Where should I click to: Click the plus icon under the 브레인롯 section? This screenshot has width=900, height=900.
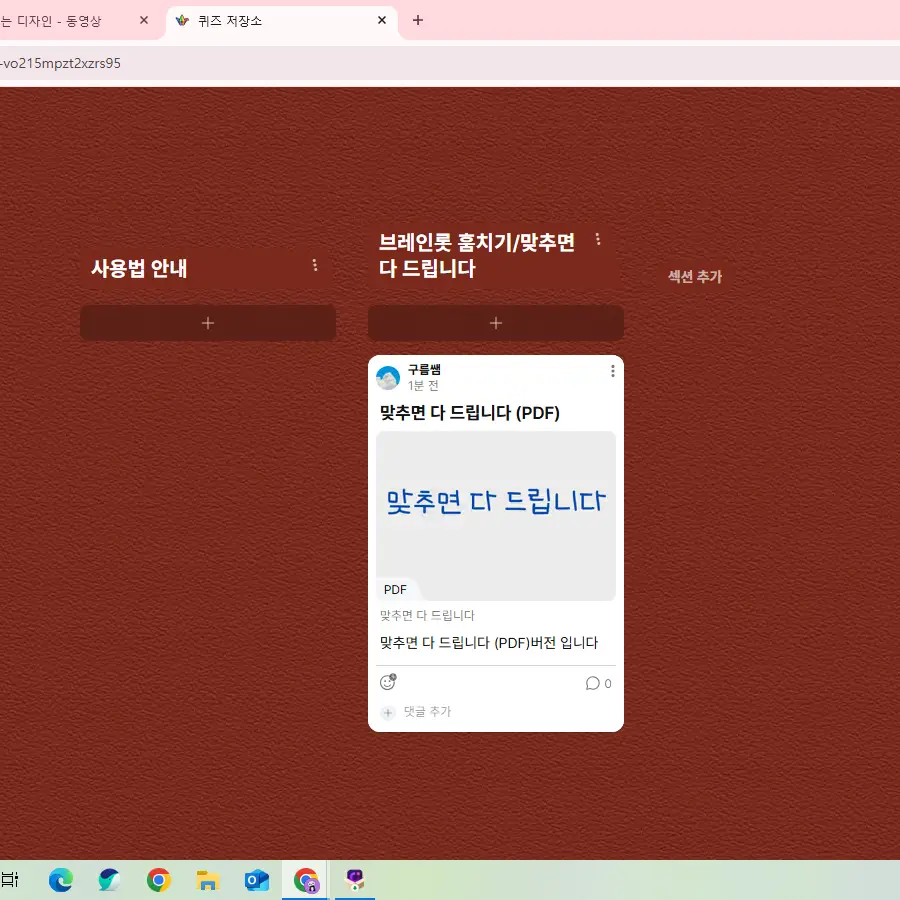pos(495,322)
